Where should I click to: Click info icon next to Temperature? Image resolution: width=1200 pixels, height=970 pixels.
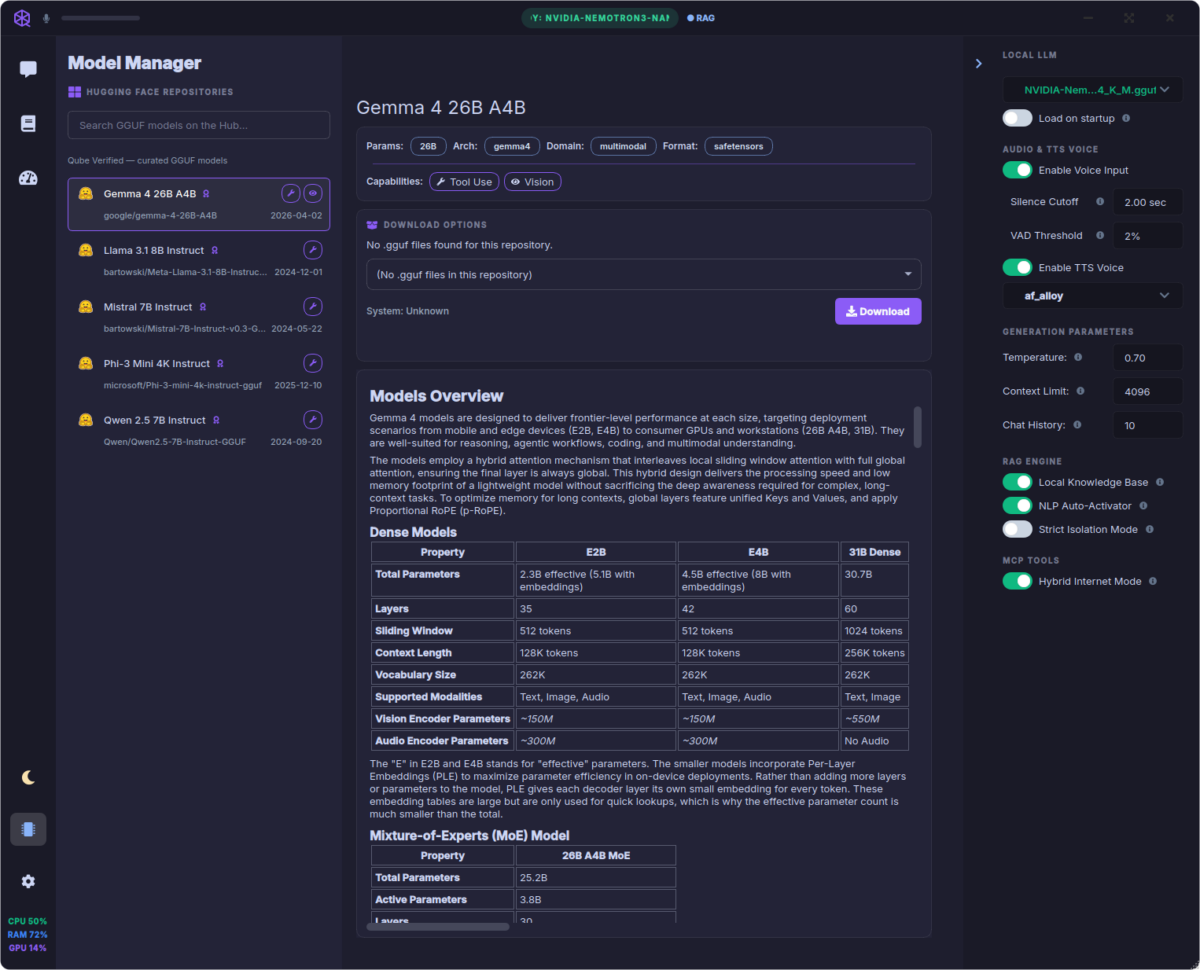(x=1078, y=357)
